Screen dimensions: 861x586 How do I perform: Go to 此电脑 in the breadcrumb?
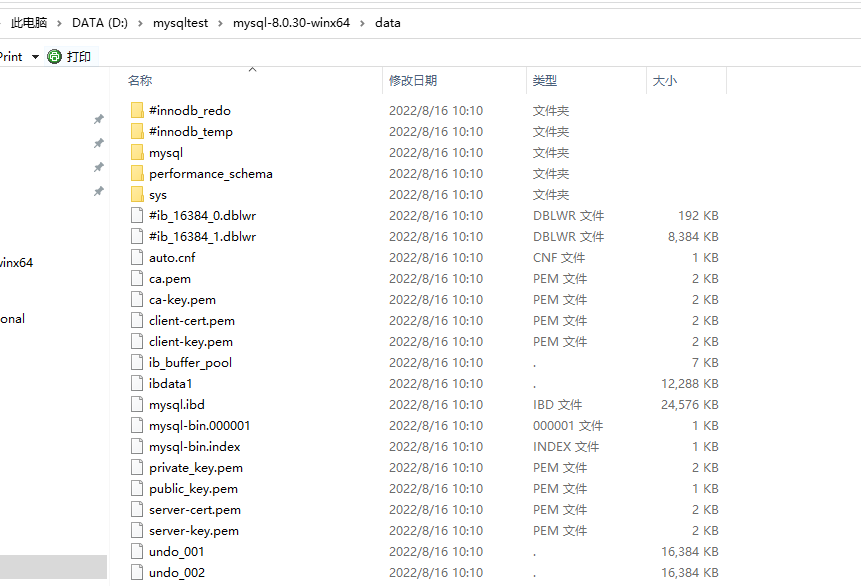[x=29, y=23]
